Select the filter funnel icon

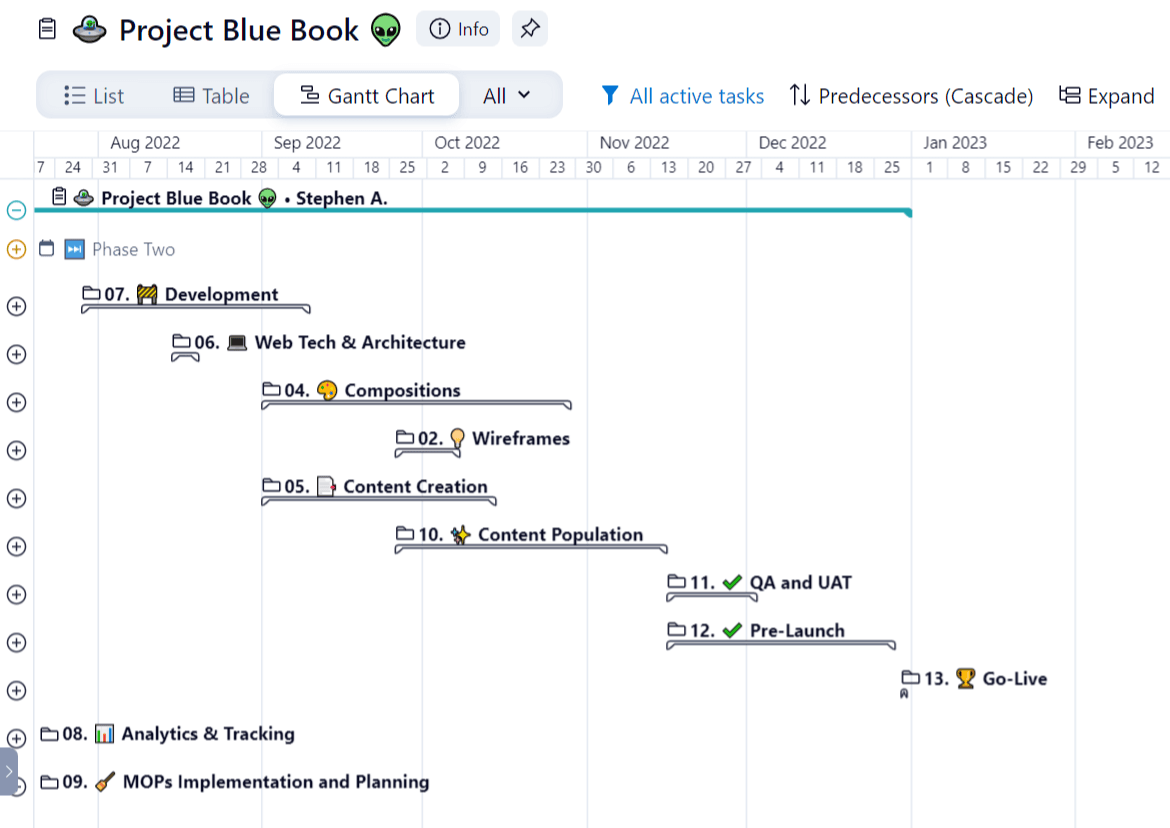[610, 95]
